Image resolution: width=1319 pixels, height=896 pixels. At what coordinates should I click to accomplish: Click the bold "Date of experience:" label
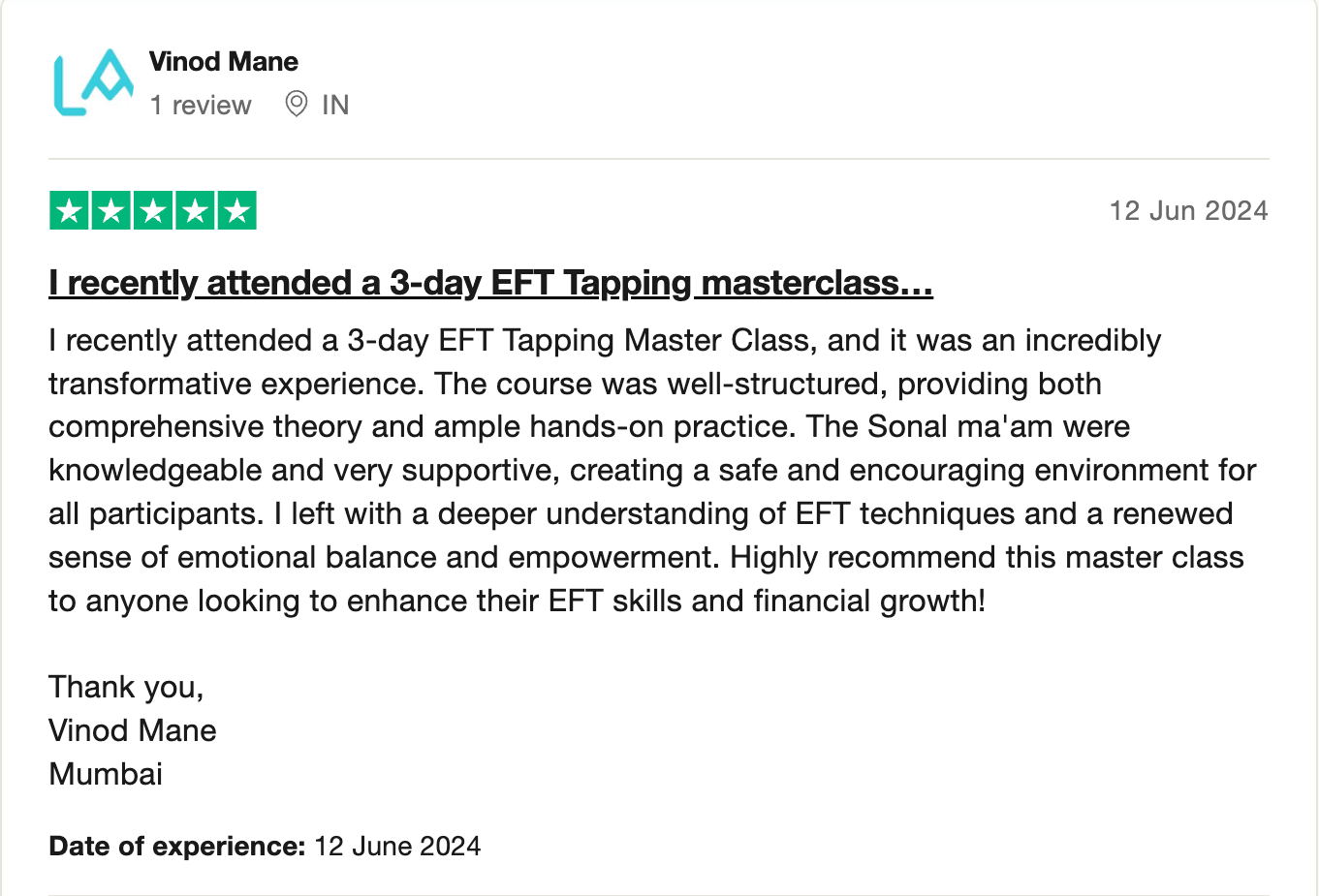177,847
